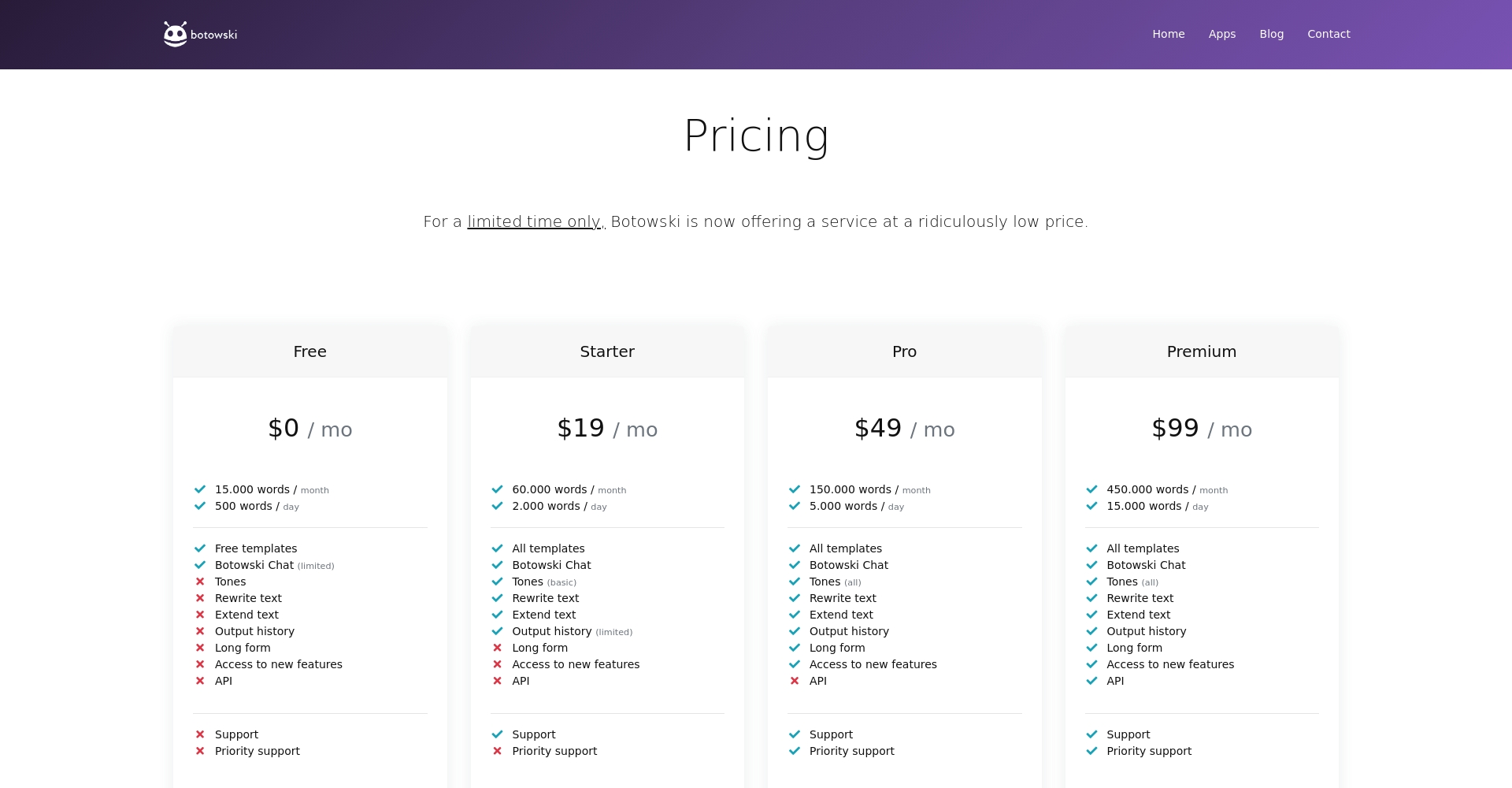Click the red X beside Free plan Tones
The height and width of the screenshot is (788, 1512).
point(200,582)
